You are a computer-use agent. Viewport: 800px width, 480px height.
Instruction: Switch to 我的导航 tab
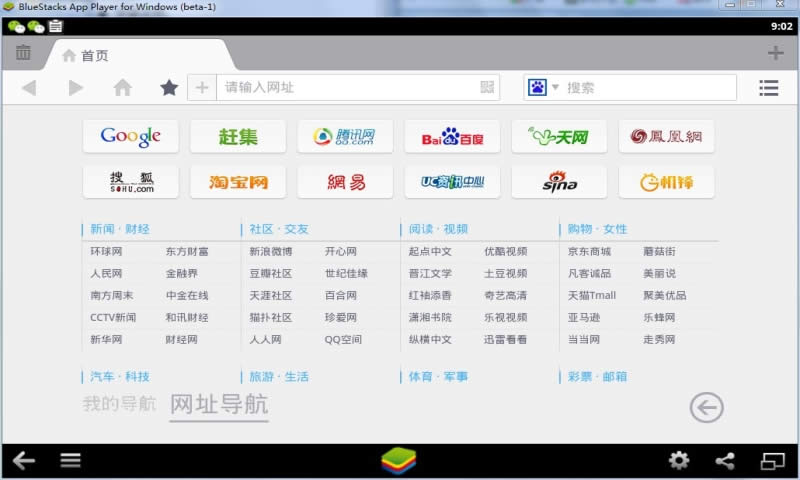119,404
